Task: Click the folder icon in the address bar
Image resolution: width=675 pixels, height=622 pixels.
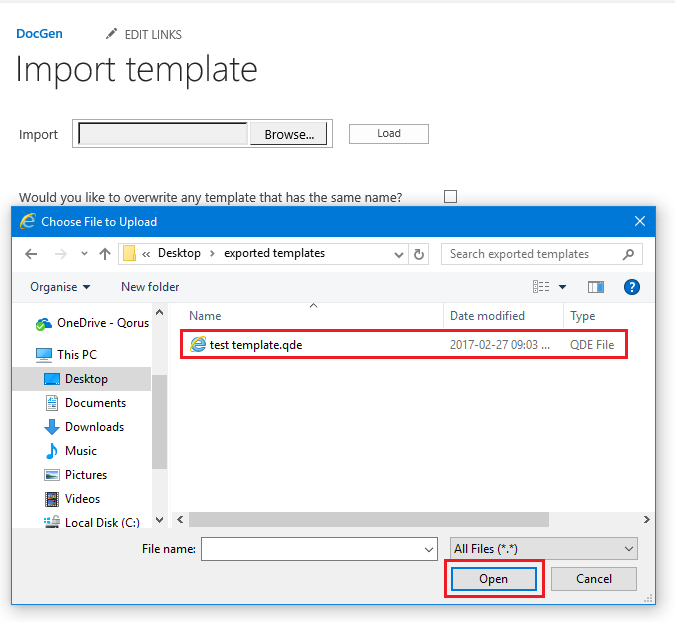Action: pos(129,253)
